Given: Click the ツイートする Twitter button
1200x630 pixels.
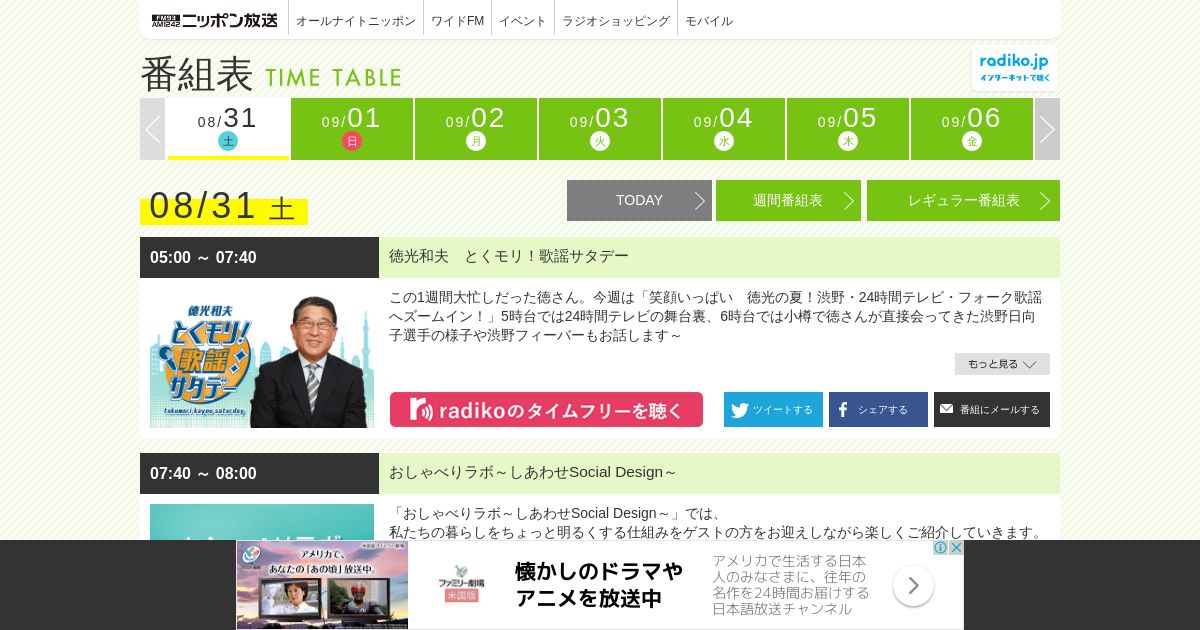Looking at the screenshot, I should pos(773,410).
